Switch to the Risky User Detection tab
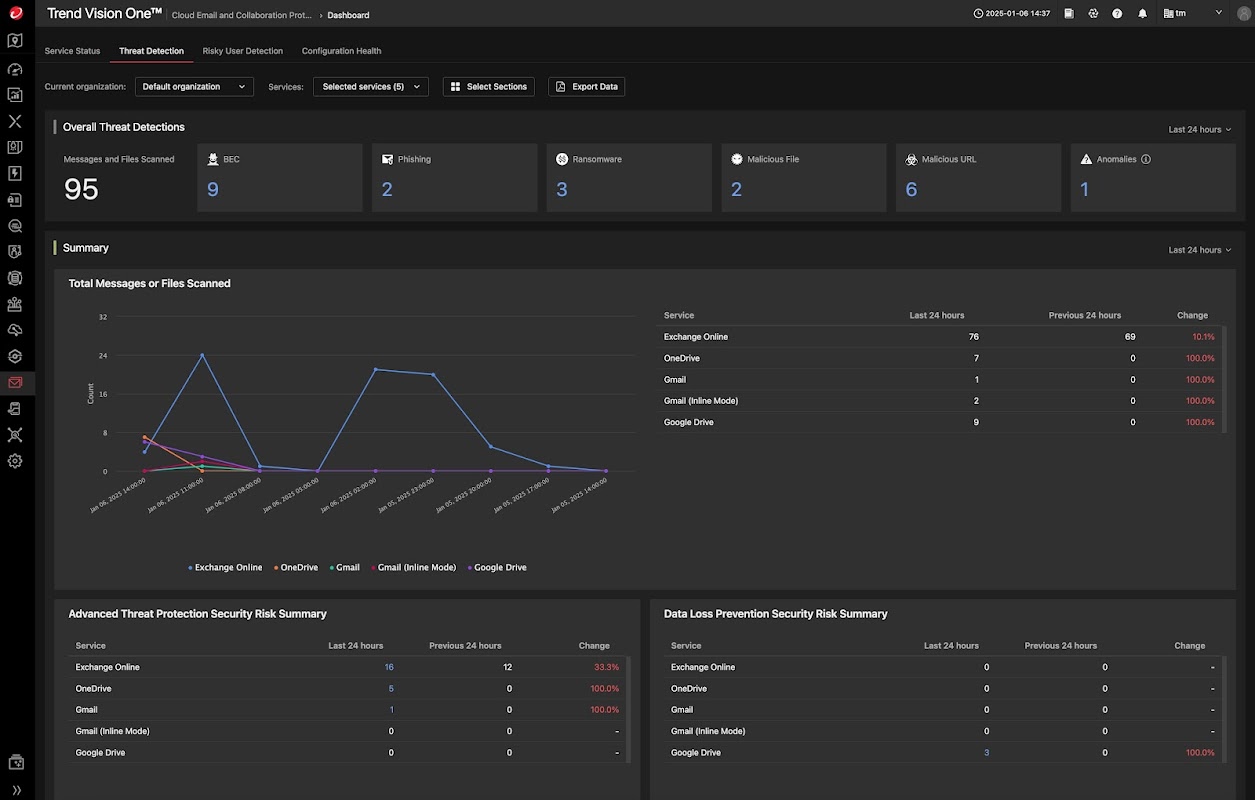The width and height of the screenshot is (1255, 800). (x=242, y=51)
